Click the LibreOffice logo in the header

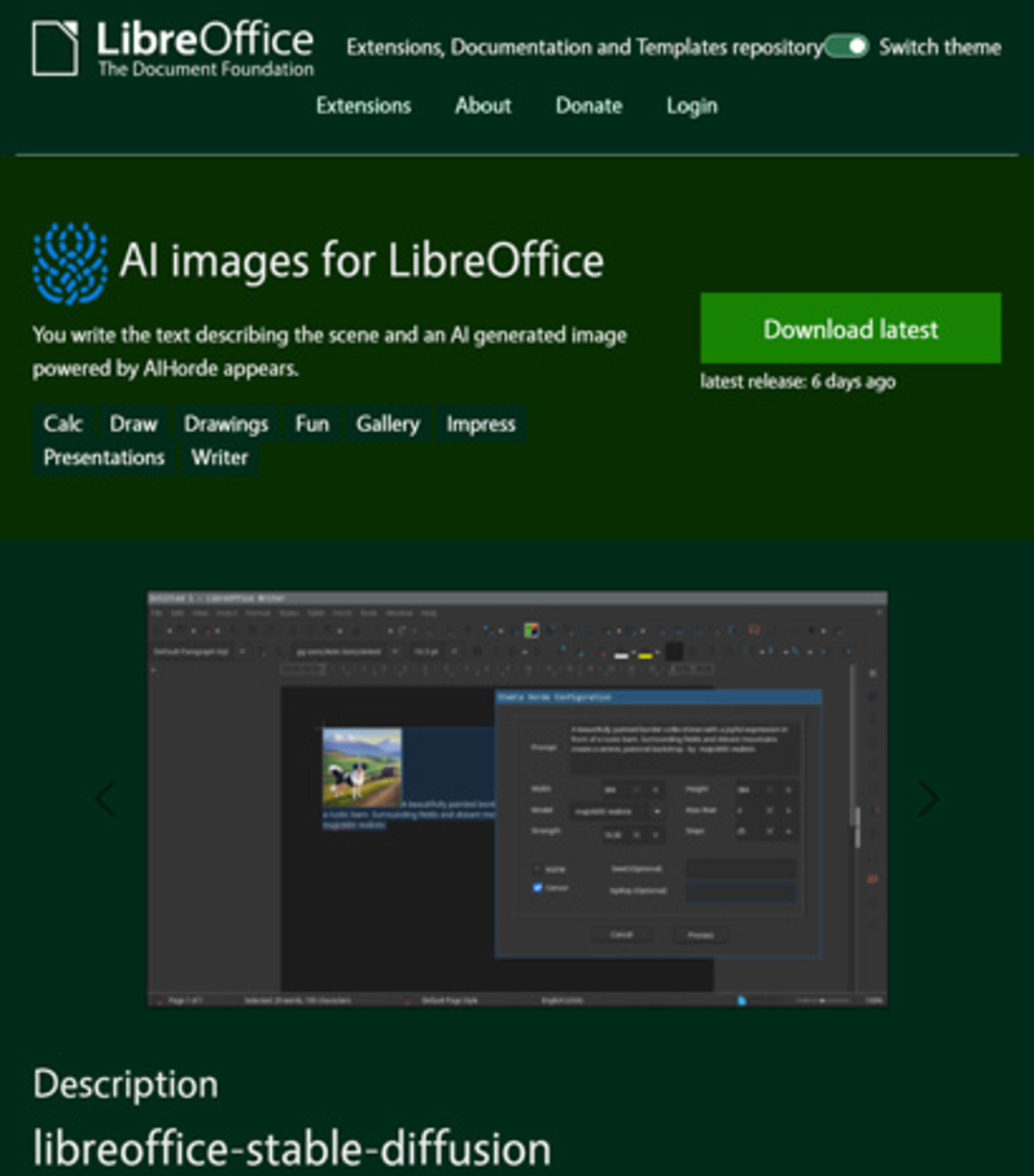(173, 49)
